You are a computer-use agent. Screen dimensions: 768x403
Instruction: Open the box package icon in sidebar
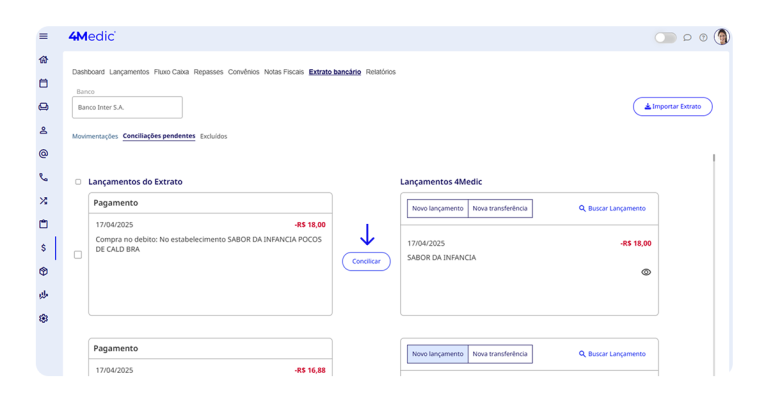pyautogui.click(x=43, y=272)
